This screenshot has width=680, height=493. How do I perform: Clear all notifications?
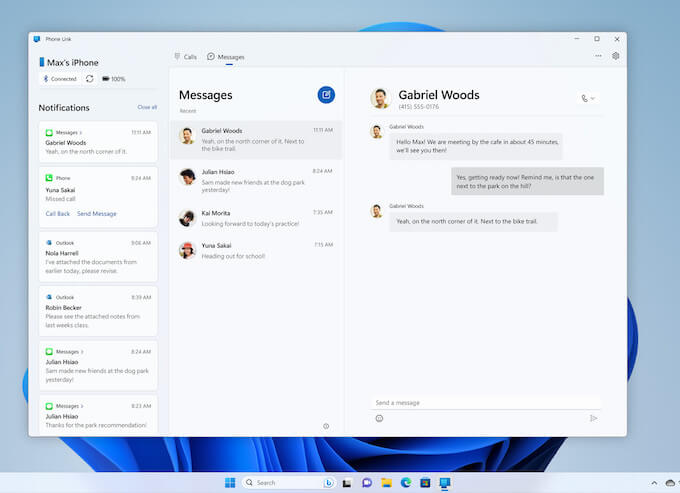pos(147,107)
